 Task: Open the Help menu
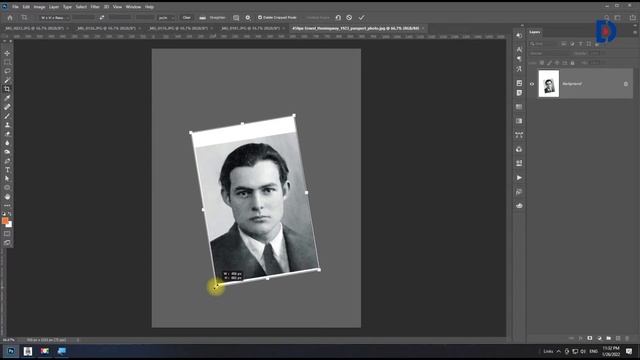click(x=149, y=7)
